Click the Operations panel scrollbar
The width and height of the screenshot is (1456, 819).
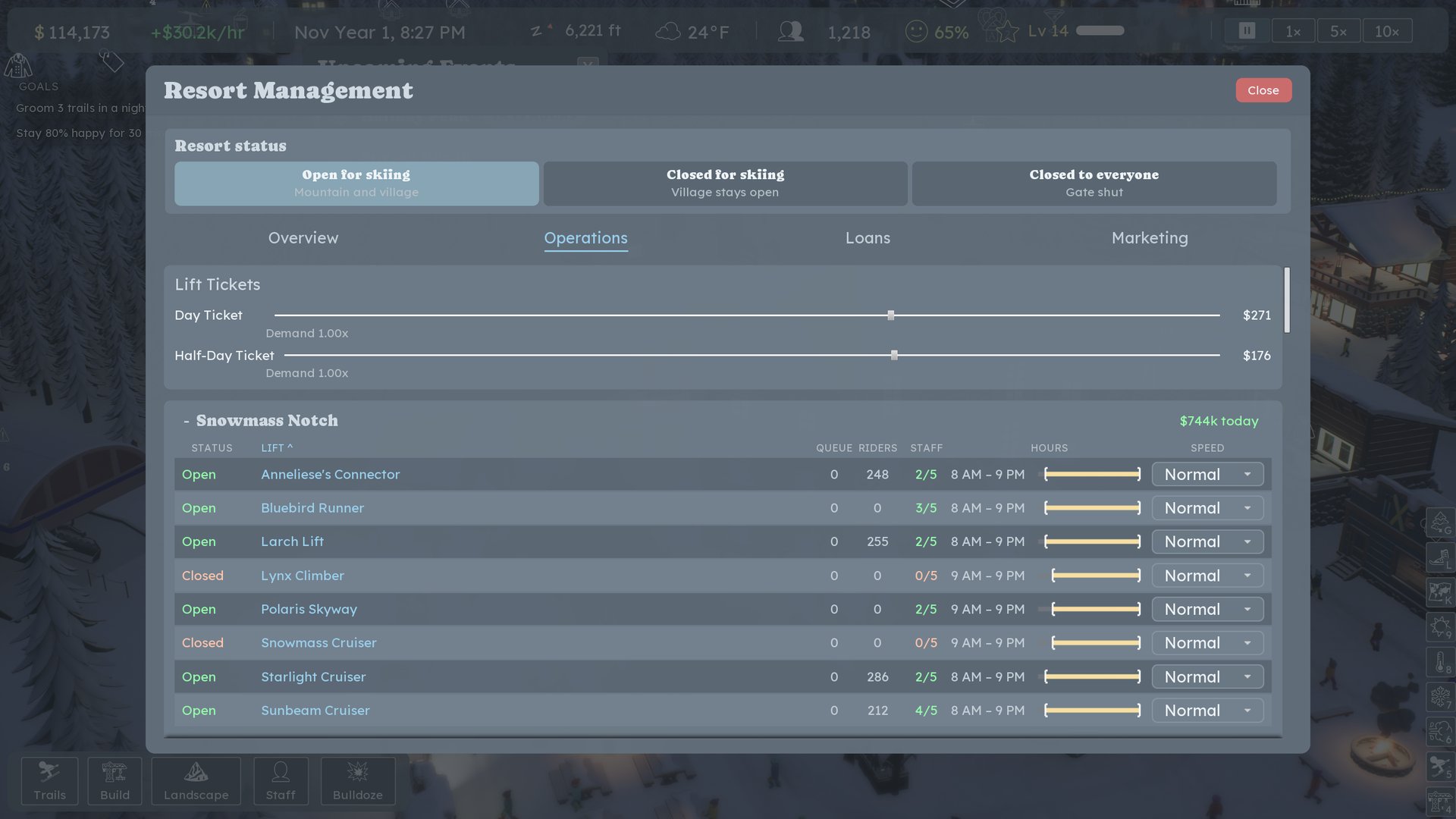tap(1287, 300)
